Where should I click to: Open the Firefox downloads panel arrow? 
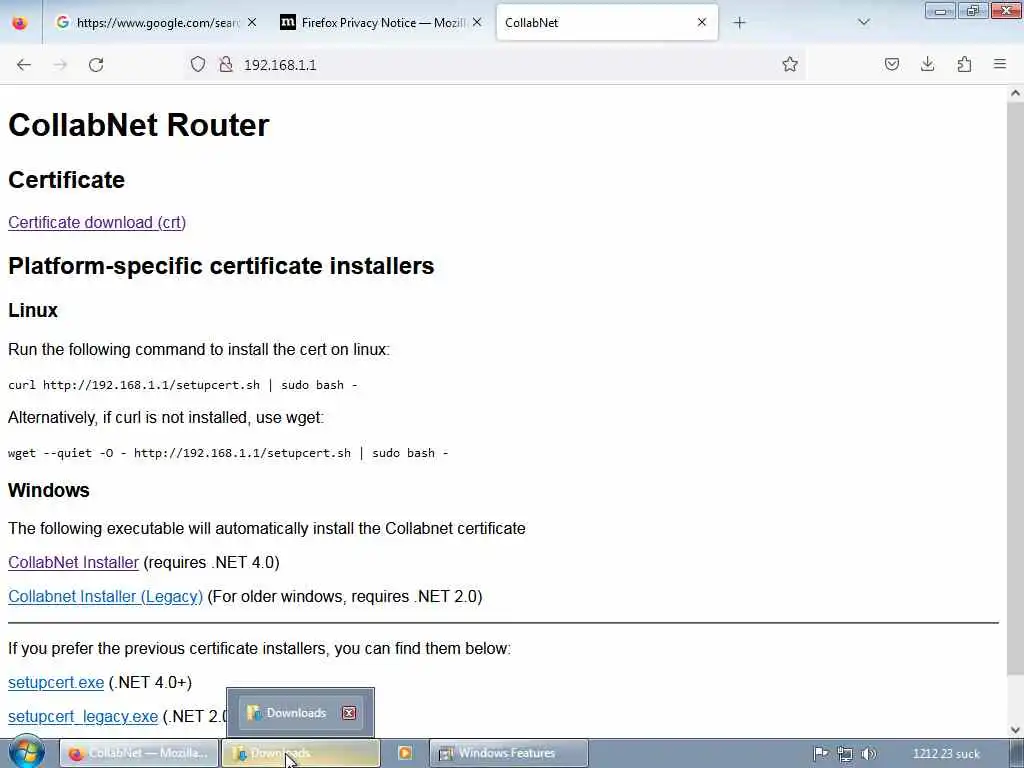(x=927, y=64)
